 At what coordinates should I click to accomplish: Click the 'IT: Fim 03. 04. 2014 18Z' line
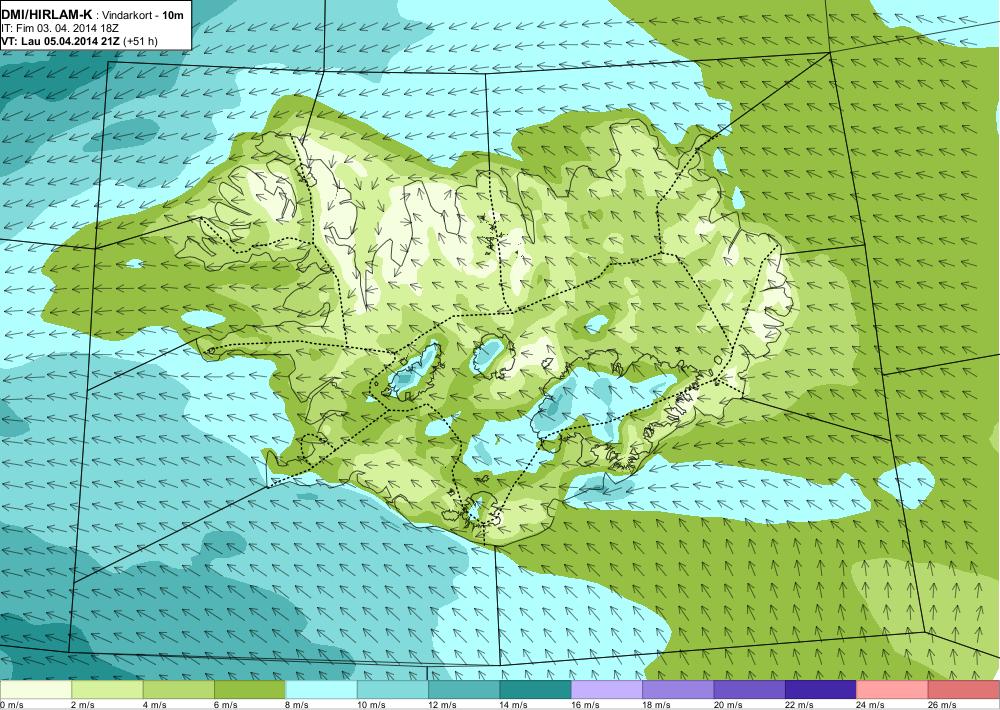(60, 29)
